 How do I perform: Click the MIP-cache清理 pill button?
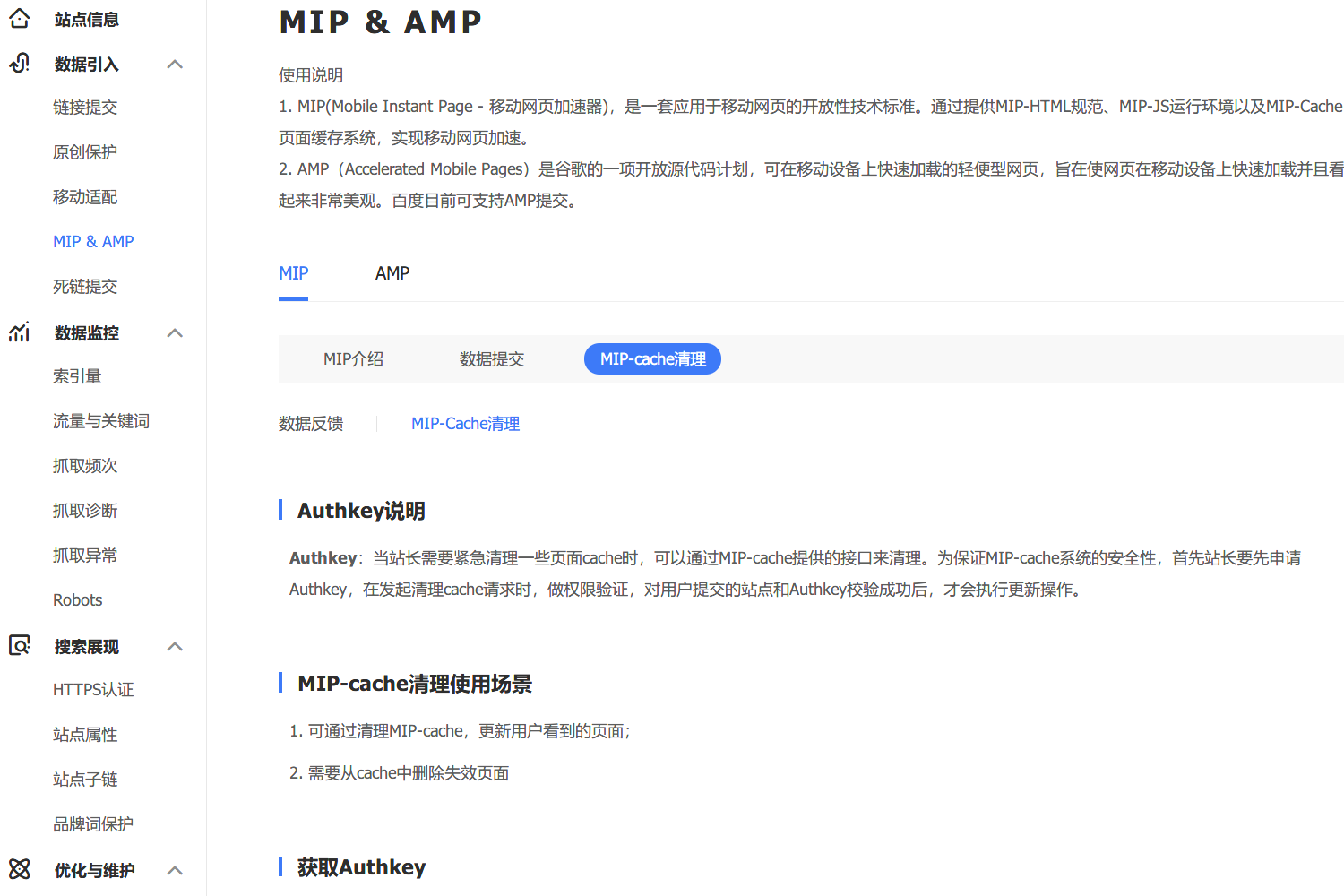coord(652,358)
